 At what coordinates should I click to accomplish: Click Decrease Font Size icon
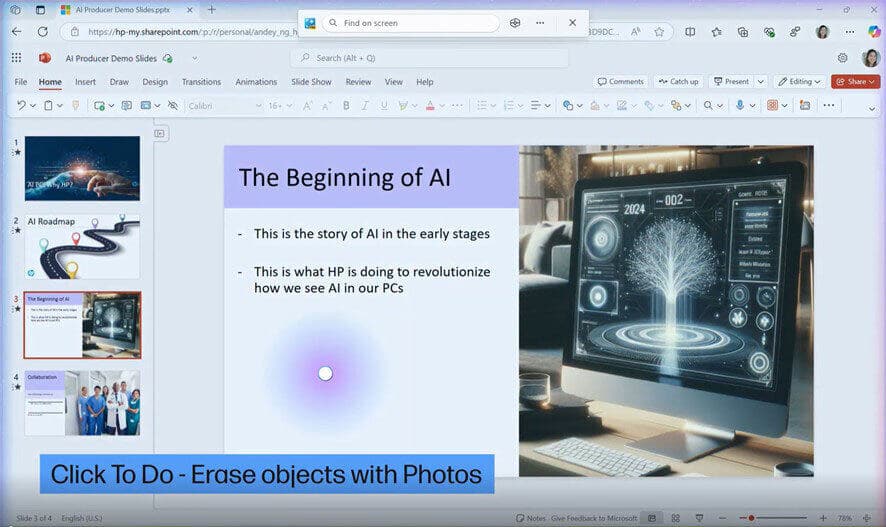click(x=326, y=106)
